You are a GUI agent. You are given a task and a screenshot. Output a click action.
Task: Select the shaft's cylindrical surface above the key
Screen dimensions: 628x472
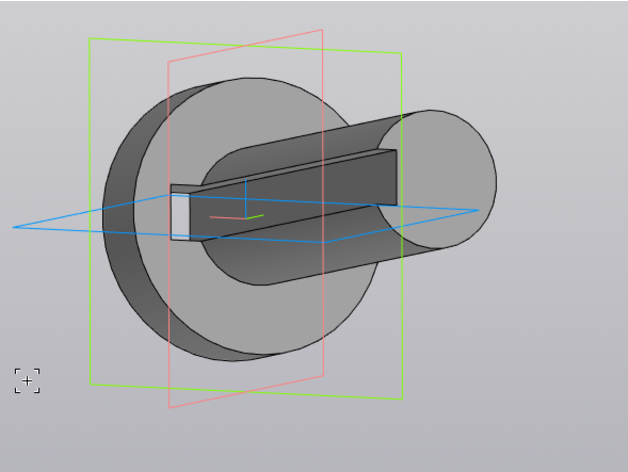point(300,140)
